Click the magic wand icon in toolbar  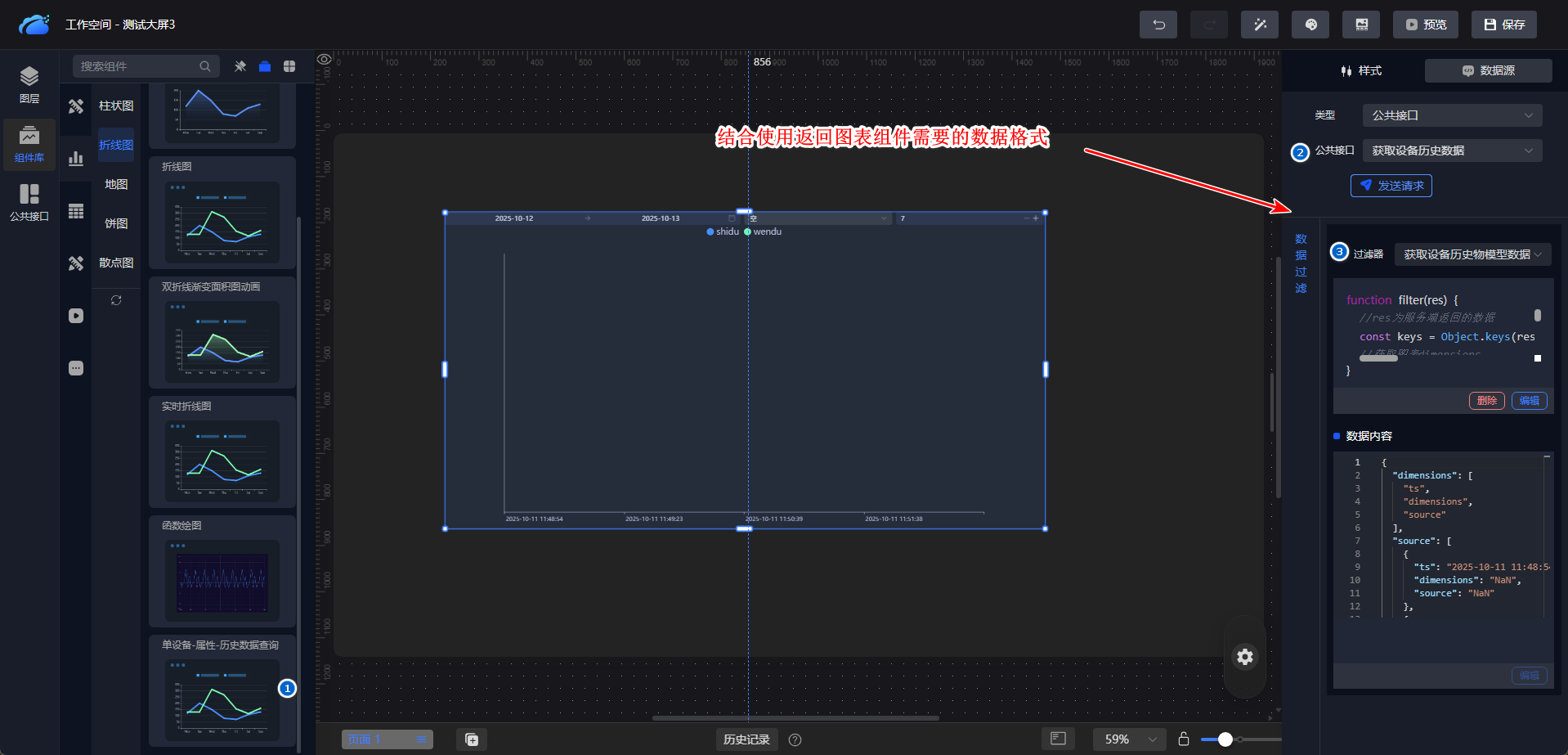1259,25
